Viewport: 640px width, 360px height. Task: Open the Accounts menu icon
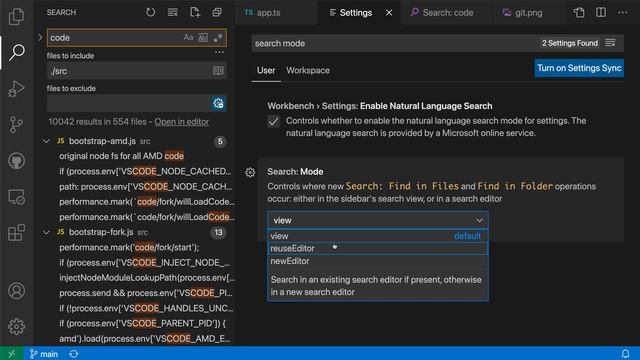(16, 291)
